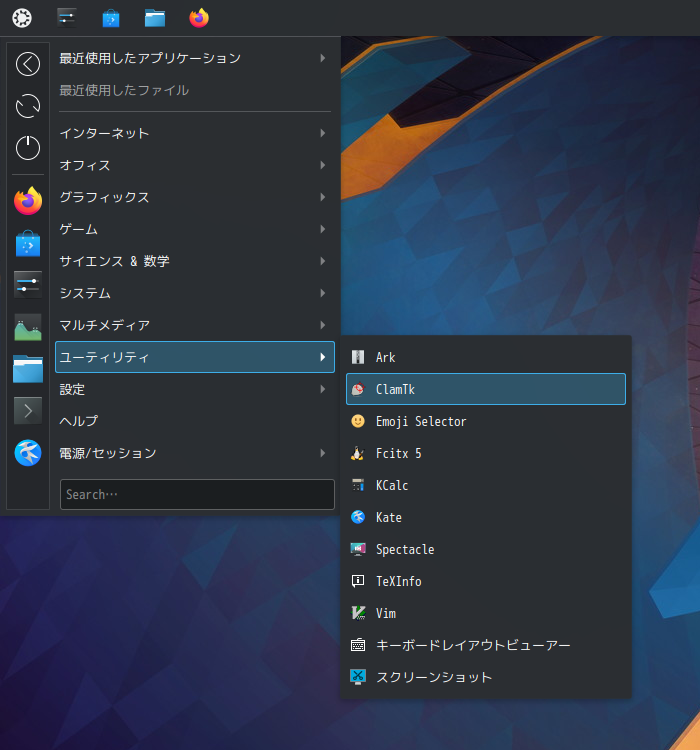Viewport: 700px width, 750px height.
Task: Click the 電源/セッション label
Action: pyautogui.click(x=108, y=453)
